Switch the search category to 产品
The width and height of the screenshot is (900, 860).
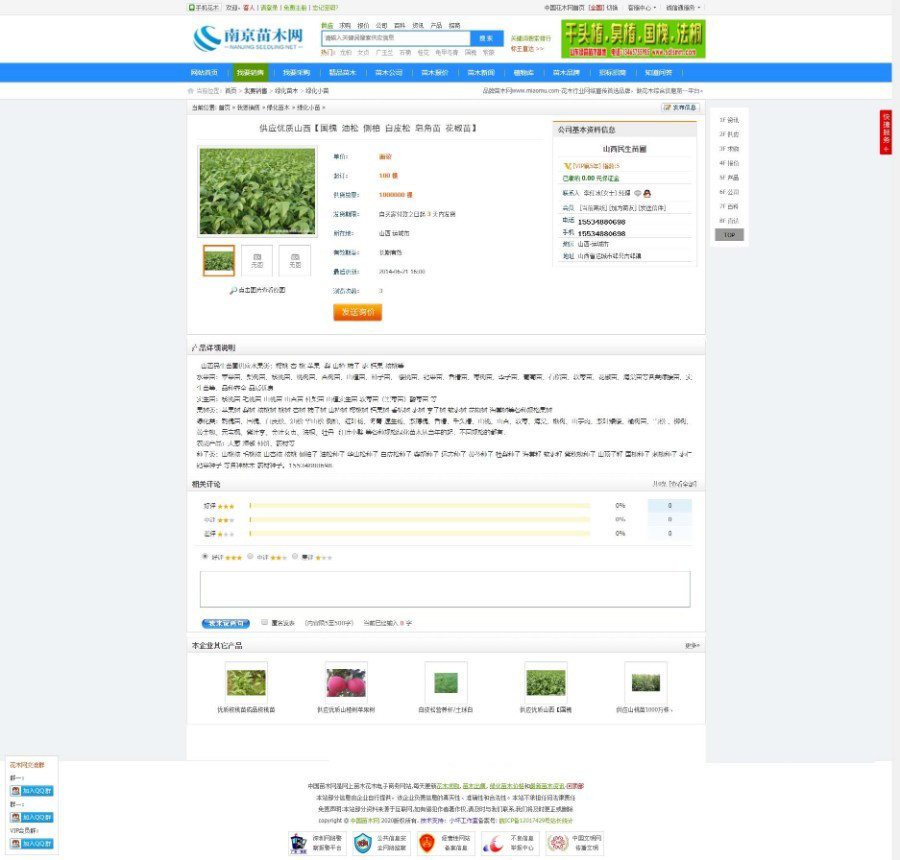point(436,25)
